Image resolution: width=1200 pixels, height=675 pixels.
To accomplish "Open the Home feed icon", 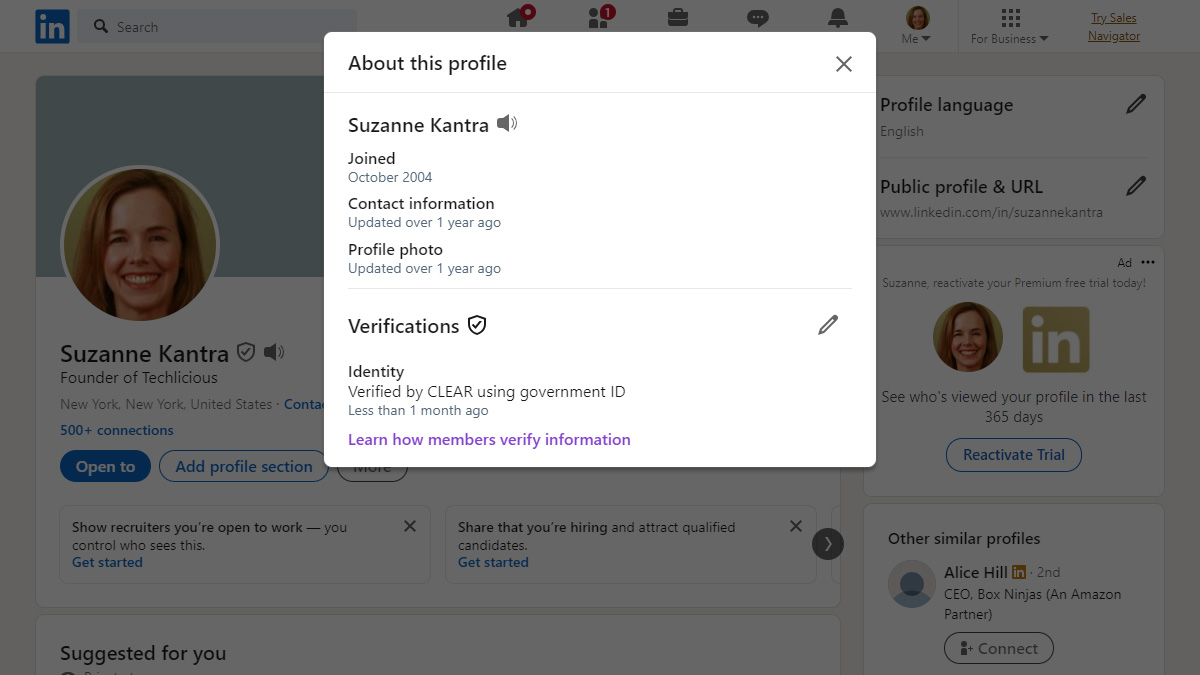I will click(518, 17).
